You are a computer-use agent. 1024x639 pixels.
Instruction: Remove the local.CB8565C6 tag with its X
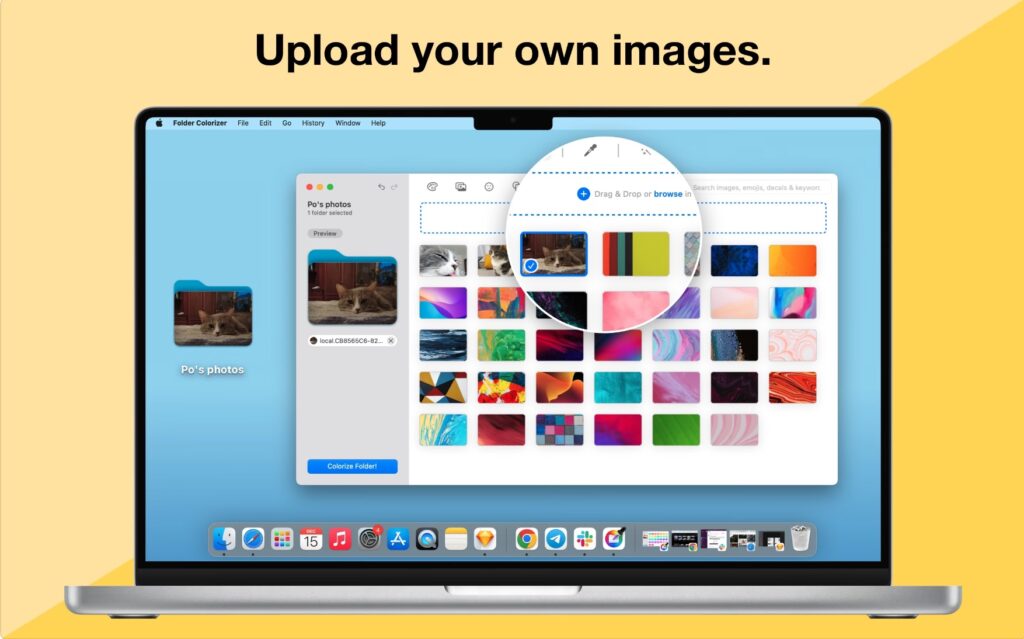click(x=391, y=340)
